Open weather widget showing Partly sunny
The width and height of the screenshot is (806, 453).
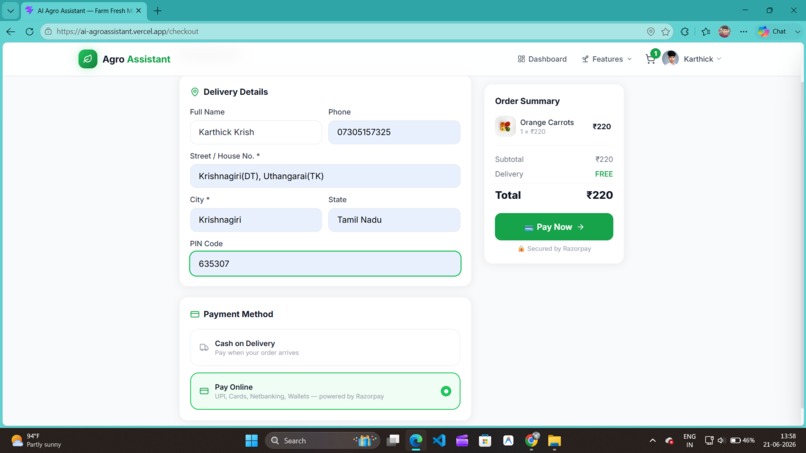tap(36, 440)
